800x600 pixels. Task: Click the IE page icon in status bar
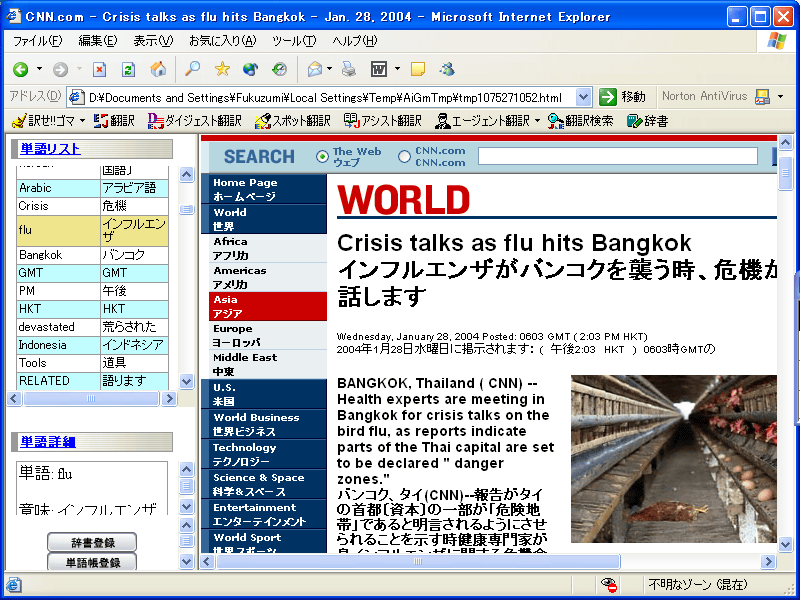(14, 585)
